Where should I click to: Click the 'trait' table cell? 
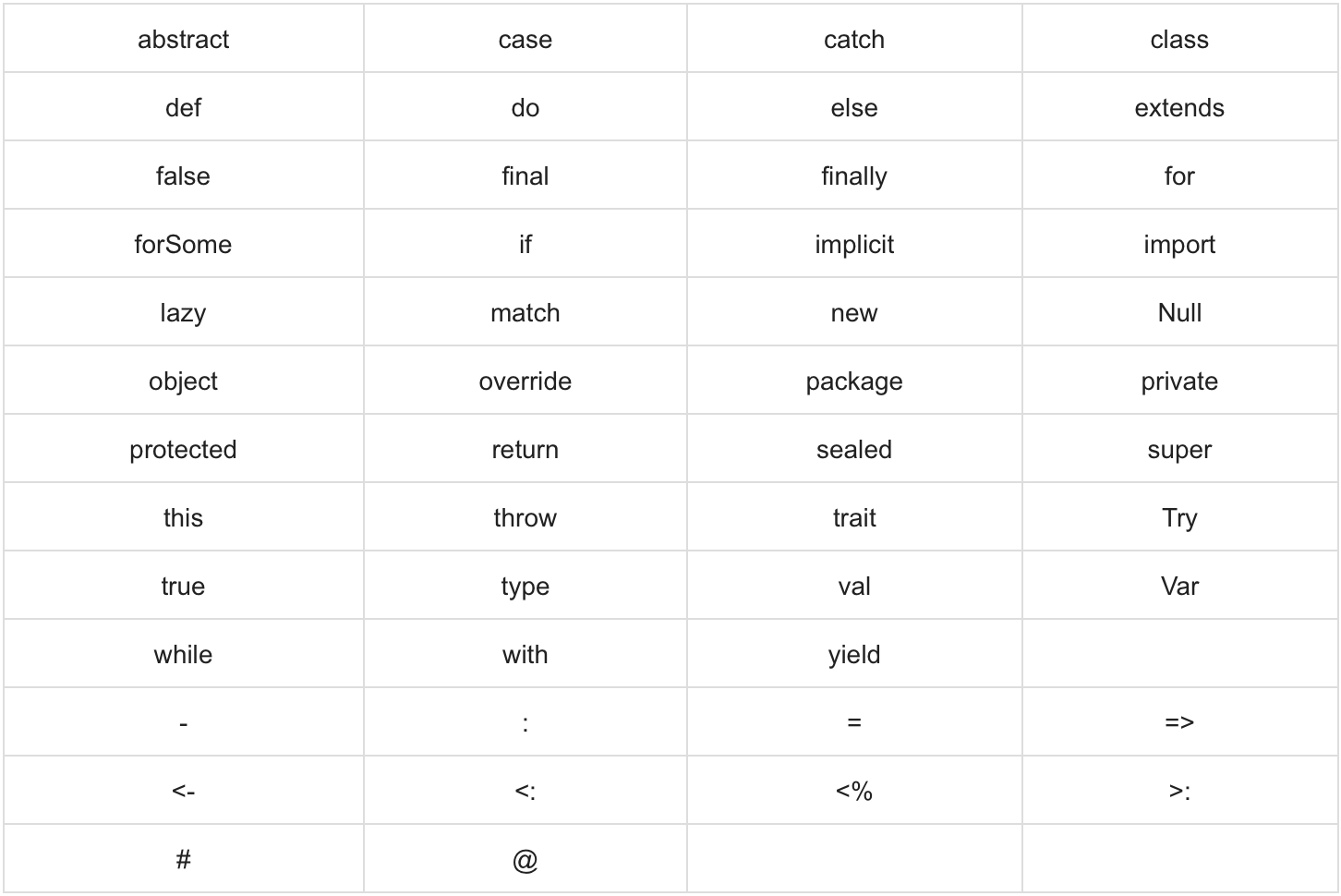(x=854, y=517)
